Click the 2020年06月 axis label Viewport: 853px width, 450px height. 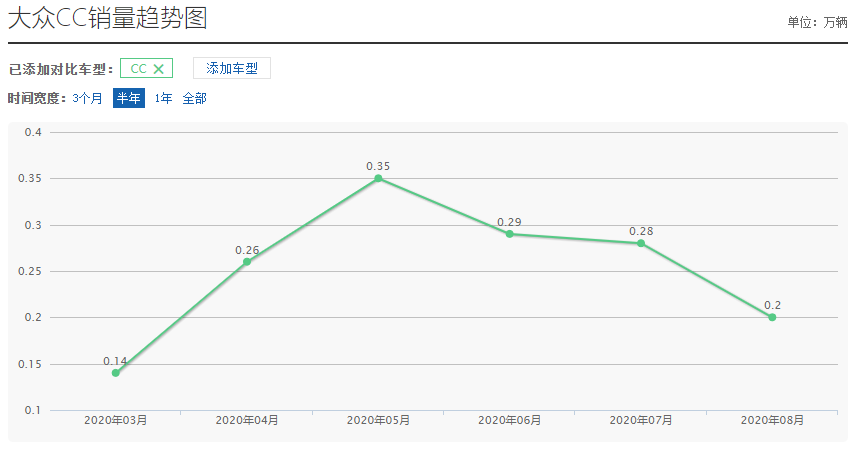click(509, 420)
